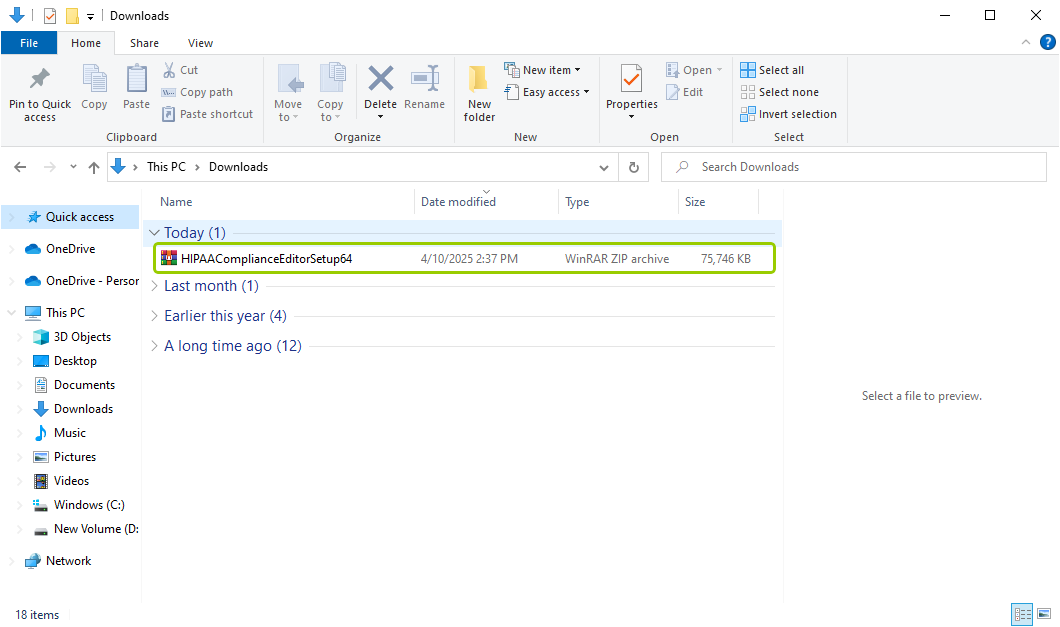This screenshot has width=1060, height=627.
Task: Refresh the Downloads folder view
Action: pos(633,167)
